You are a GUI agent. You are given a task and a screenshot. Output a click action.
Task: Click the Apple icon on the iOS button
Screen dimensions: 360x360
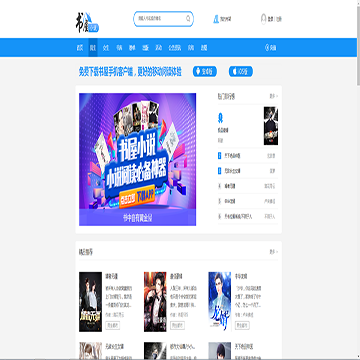coord(234,71)
